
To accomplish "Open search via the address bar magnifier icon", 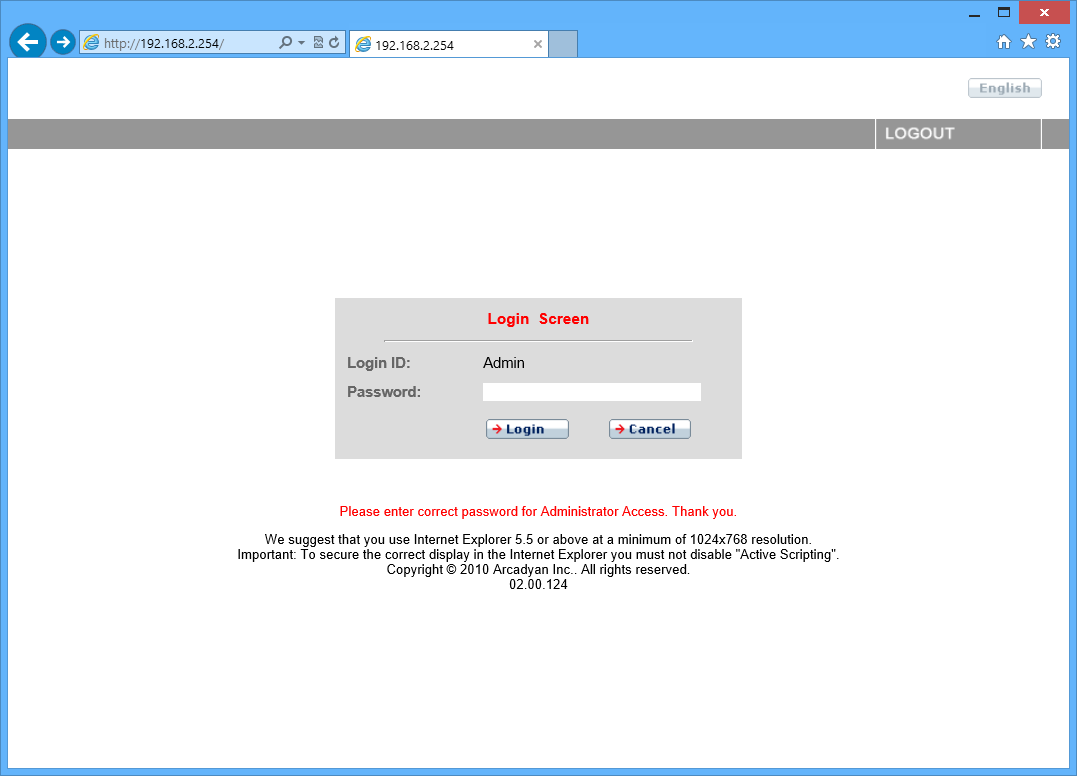I will click(285, 43).
